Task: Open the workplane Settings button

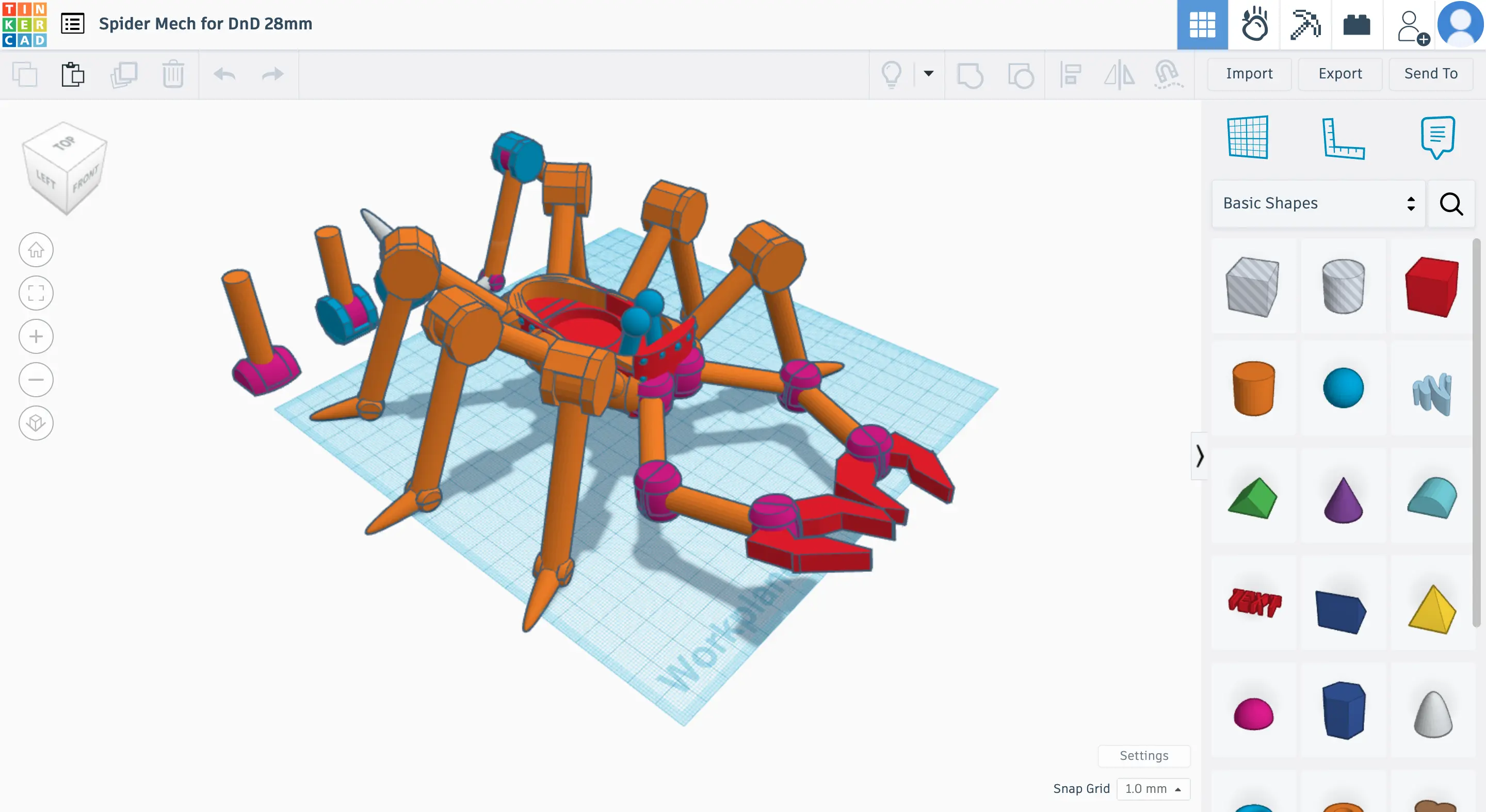Action: coord(1144,755)
